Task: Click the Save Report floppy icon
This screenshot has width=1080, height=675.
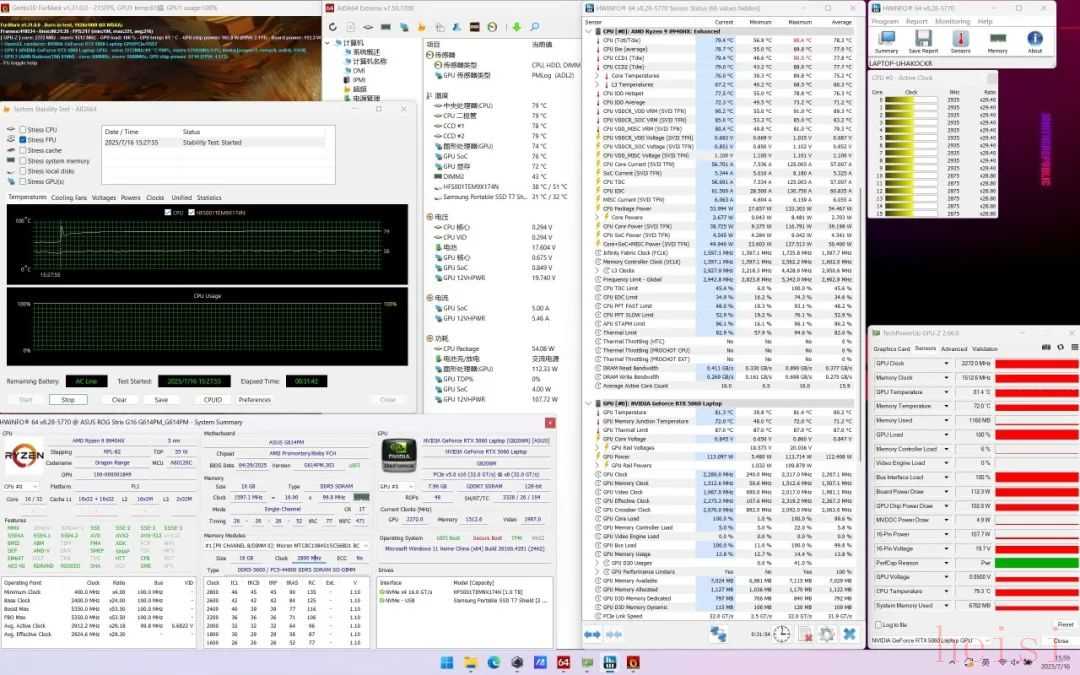Action: 923,42
